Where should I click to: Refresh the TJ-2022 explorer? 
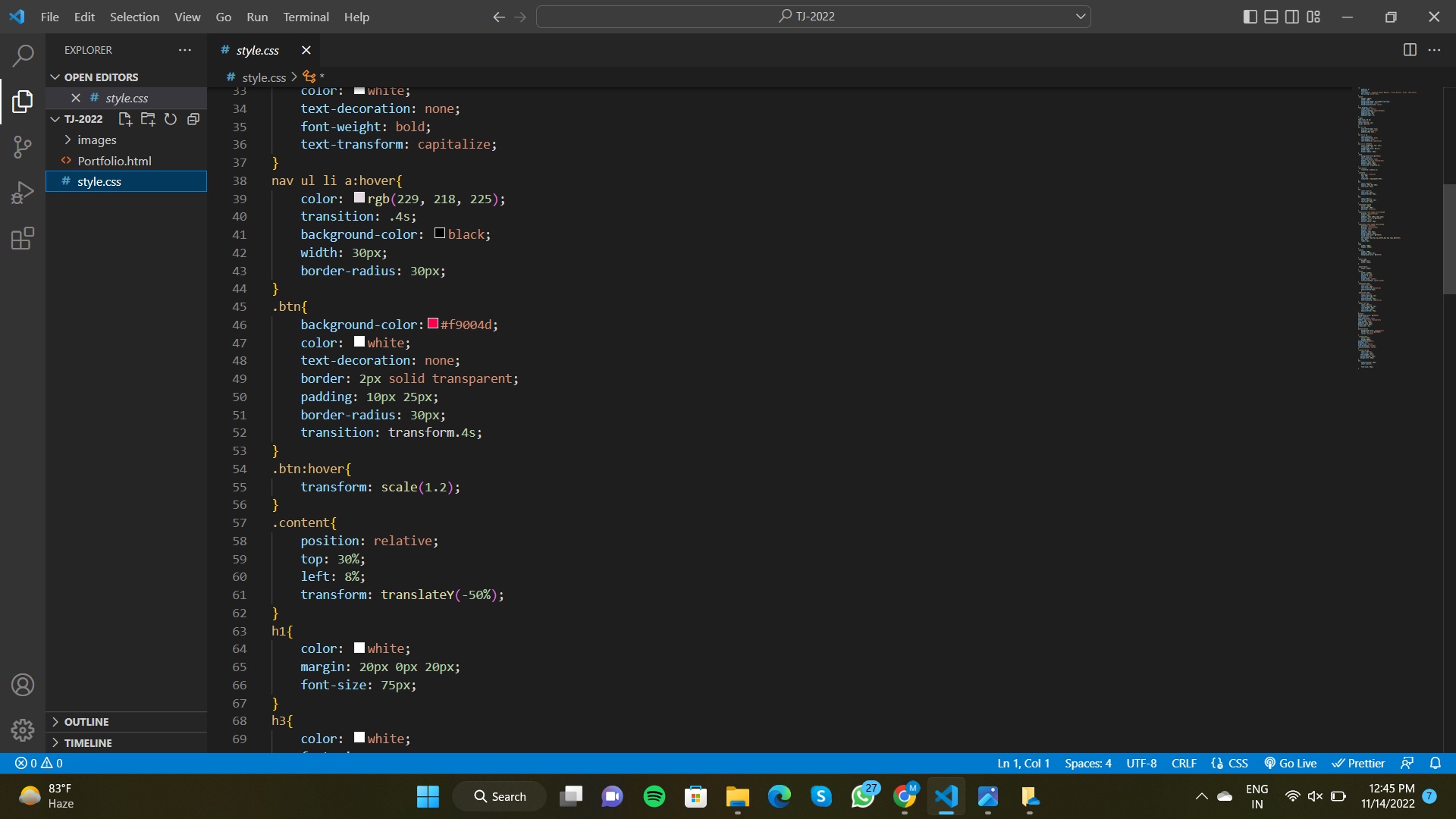(171, 119)
